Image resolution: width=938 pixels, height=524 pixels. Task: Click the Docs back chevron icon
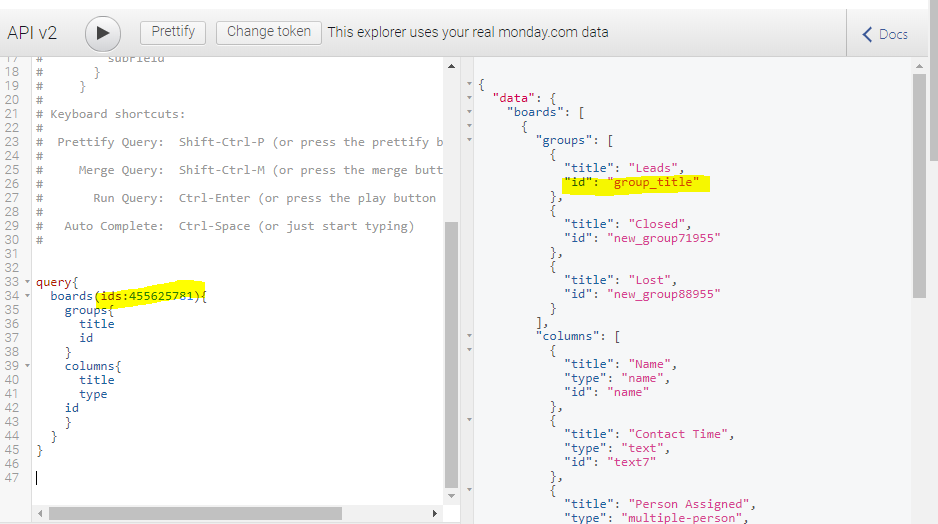[867, 34]
